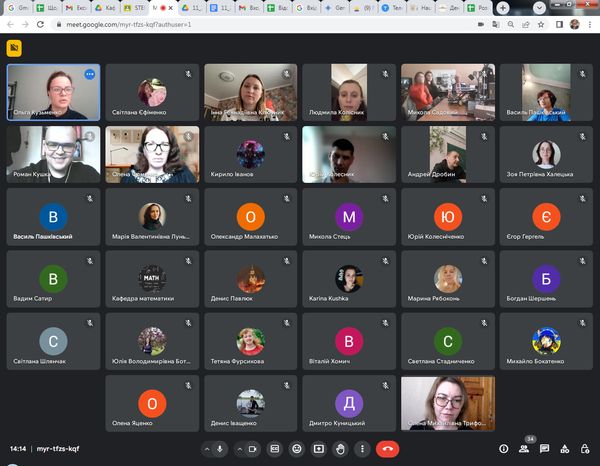Raise your hand in the meeting
Viewport: 600px width, 466px height.
[x=340, y=449]
